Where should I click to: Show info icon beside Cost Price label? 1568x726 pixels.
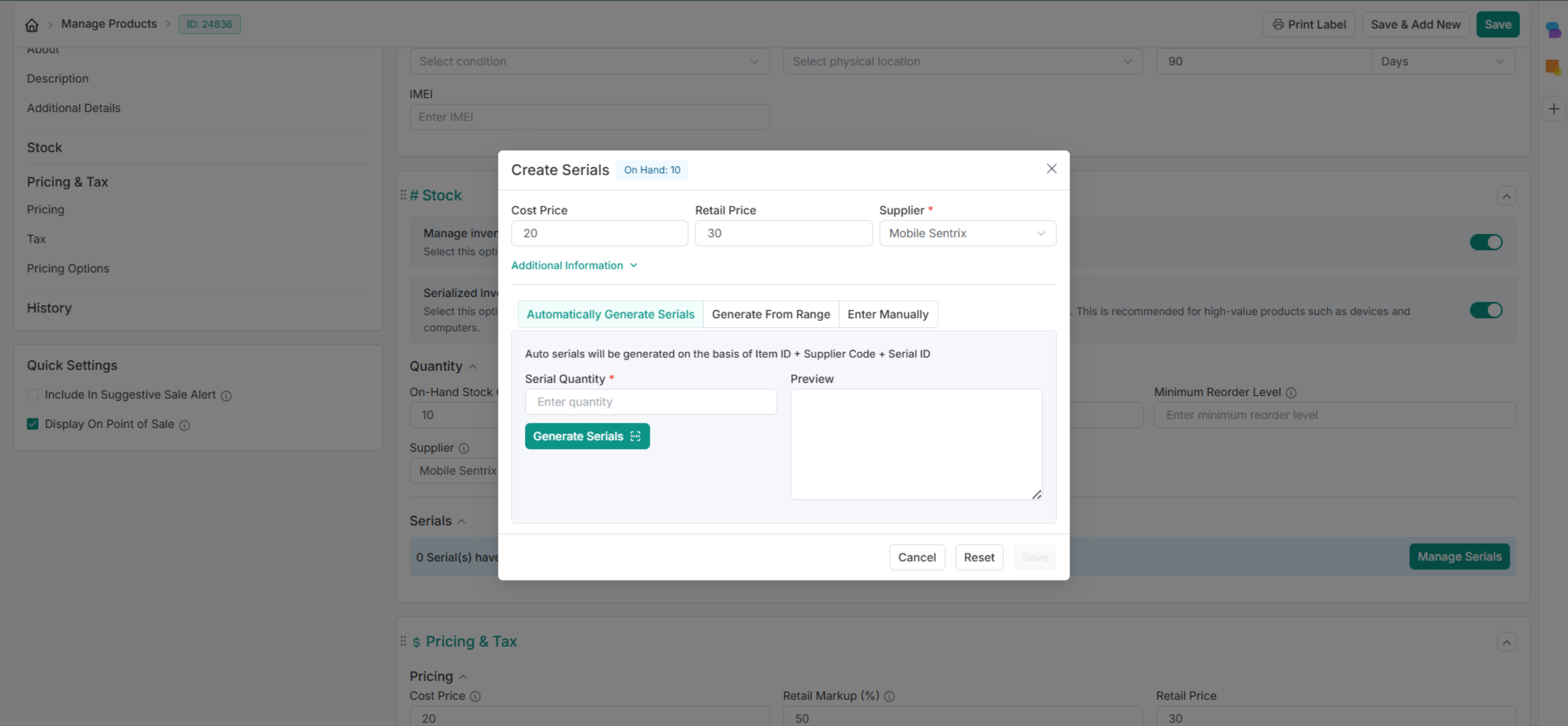tap(475, 697)
